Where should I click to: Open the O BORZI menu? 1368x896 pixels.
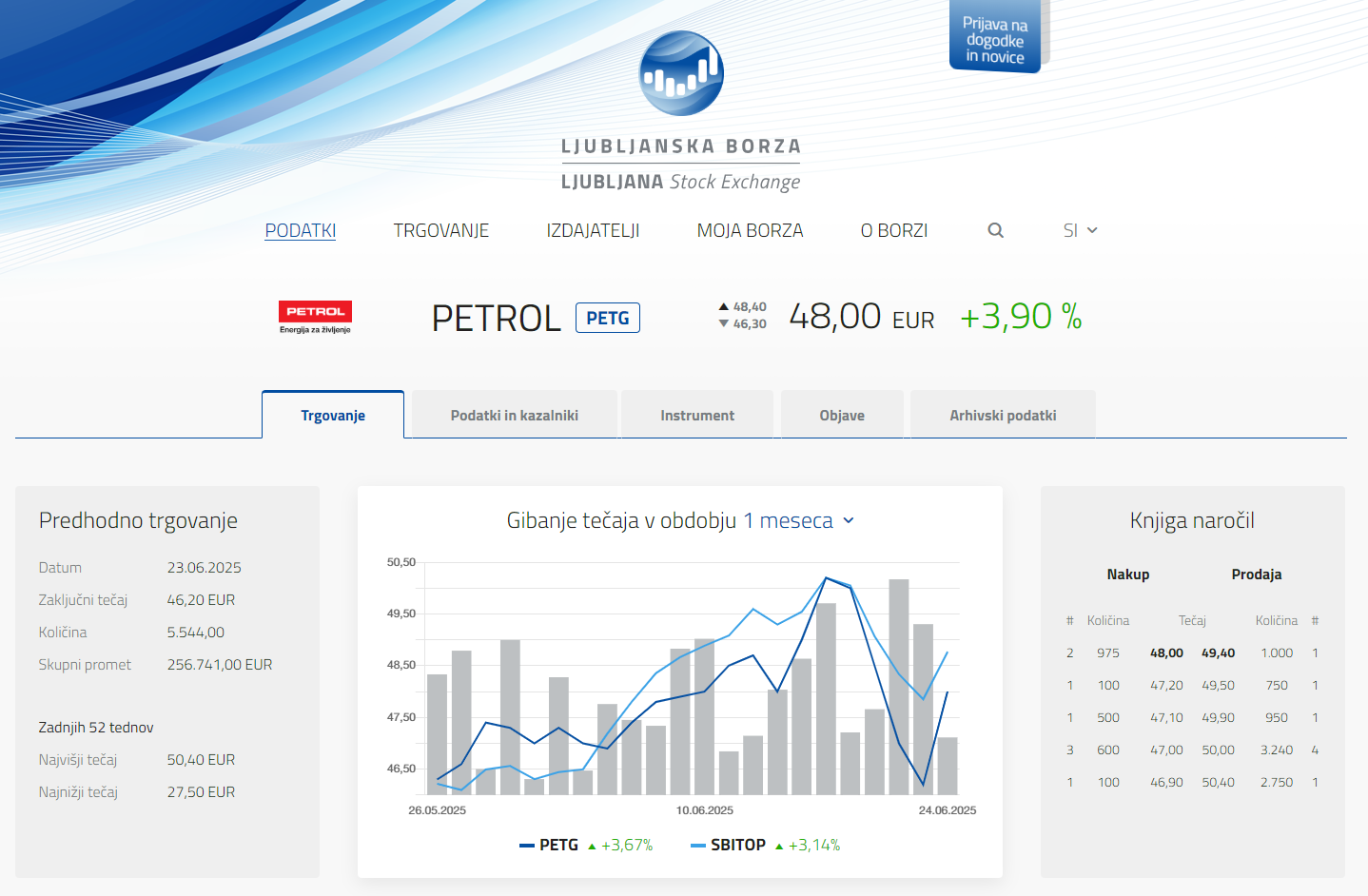point(894,230)
